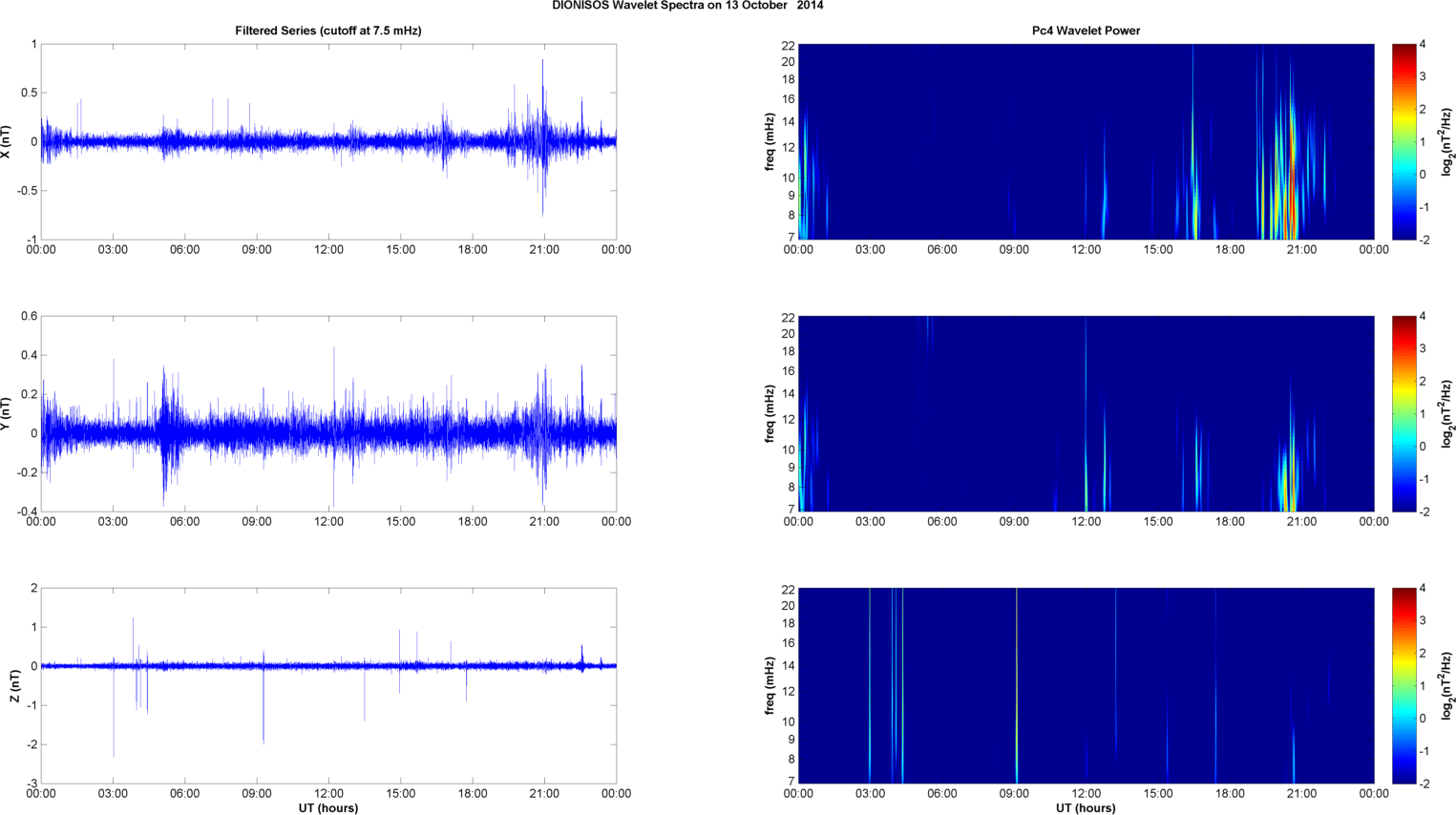The height and width of the screenshot is (815, 1456).
Task: Click 'UT (hours)' label under the Z spectrogram
Action: coord(1086,808)
